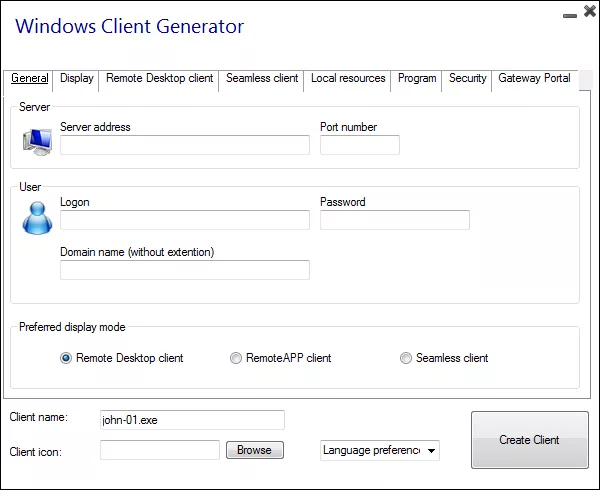Click the Server address label

[95, 127]
